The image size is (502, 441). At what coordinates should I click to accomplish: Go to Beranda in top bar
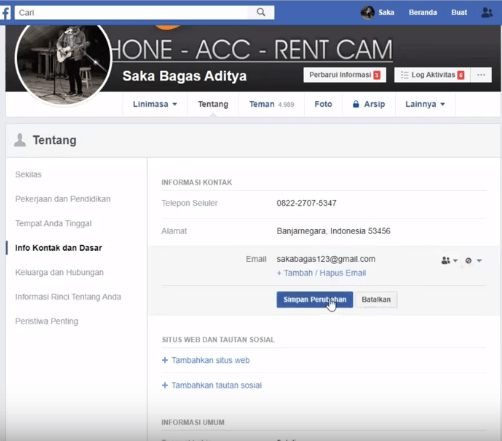tap(423, 13)
